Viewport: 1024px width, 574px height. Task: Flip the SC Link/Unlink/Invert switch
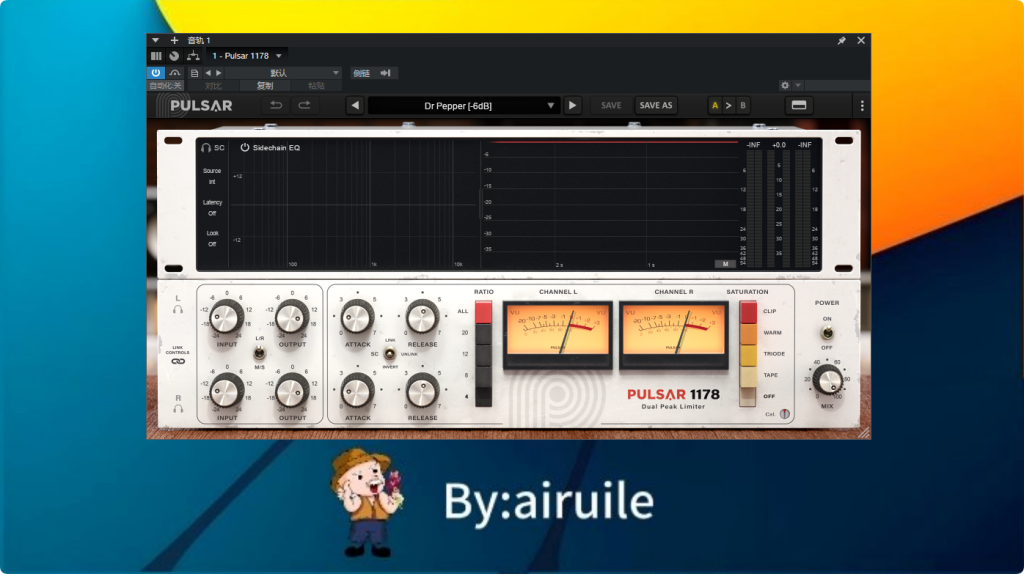(x=390, y=354)
